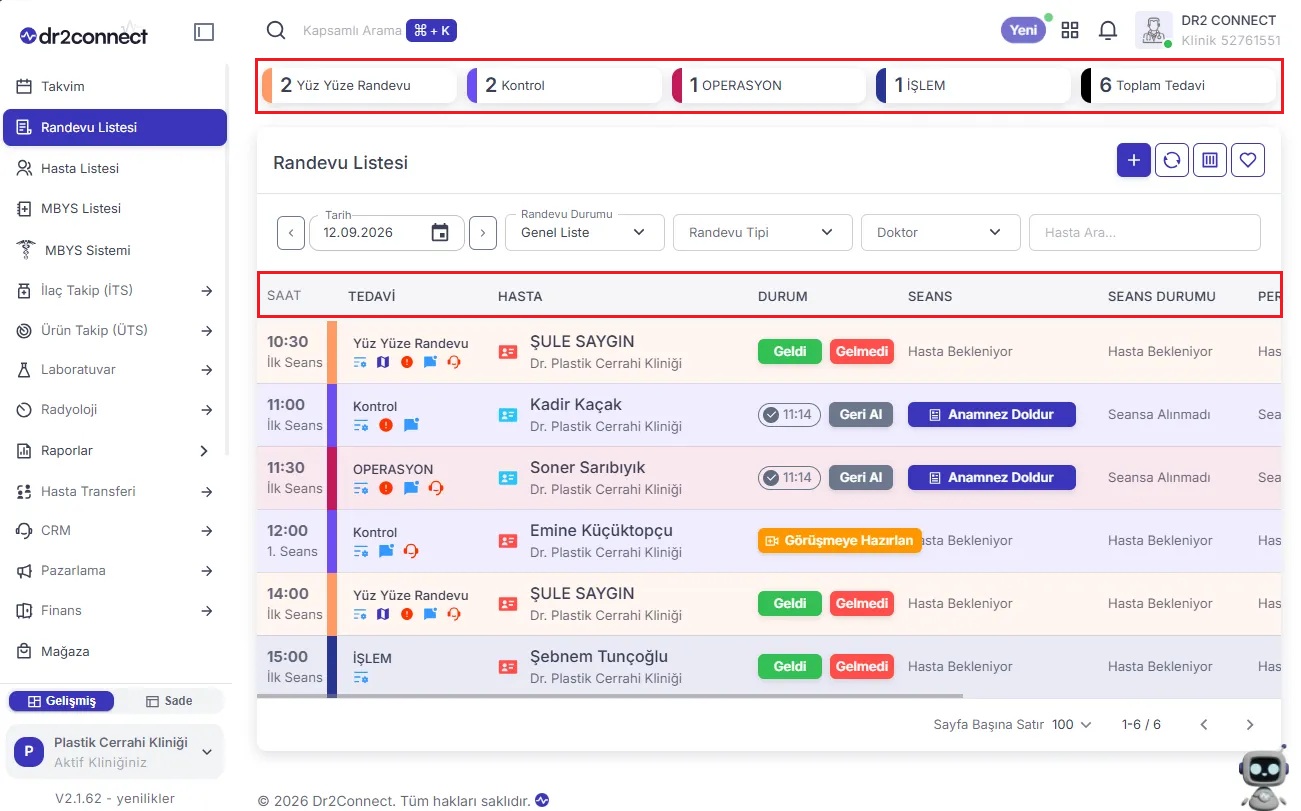Add a new appointment with plus button
Screen dimensions: 1301x811
coord(1133,160)
